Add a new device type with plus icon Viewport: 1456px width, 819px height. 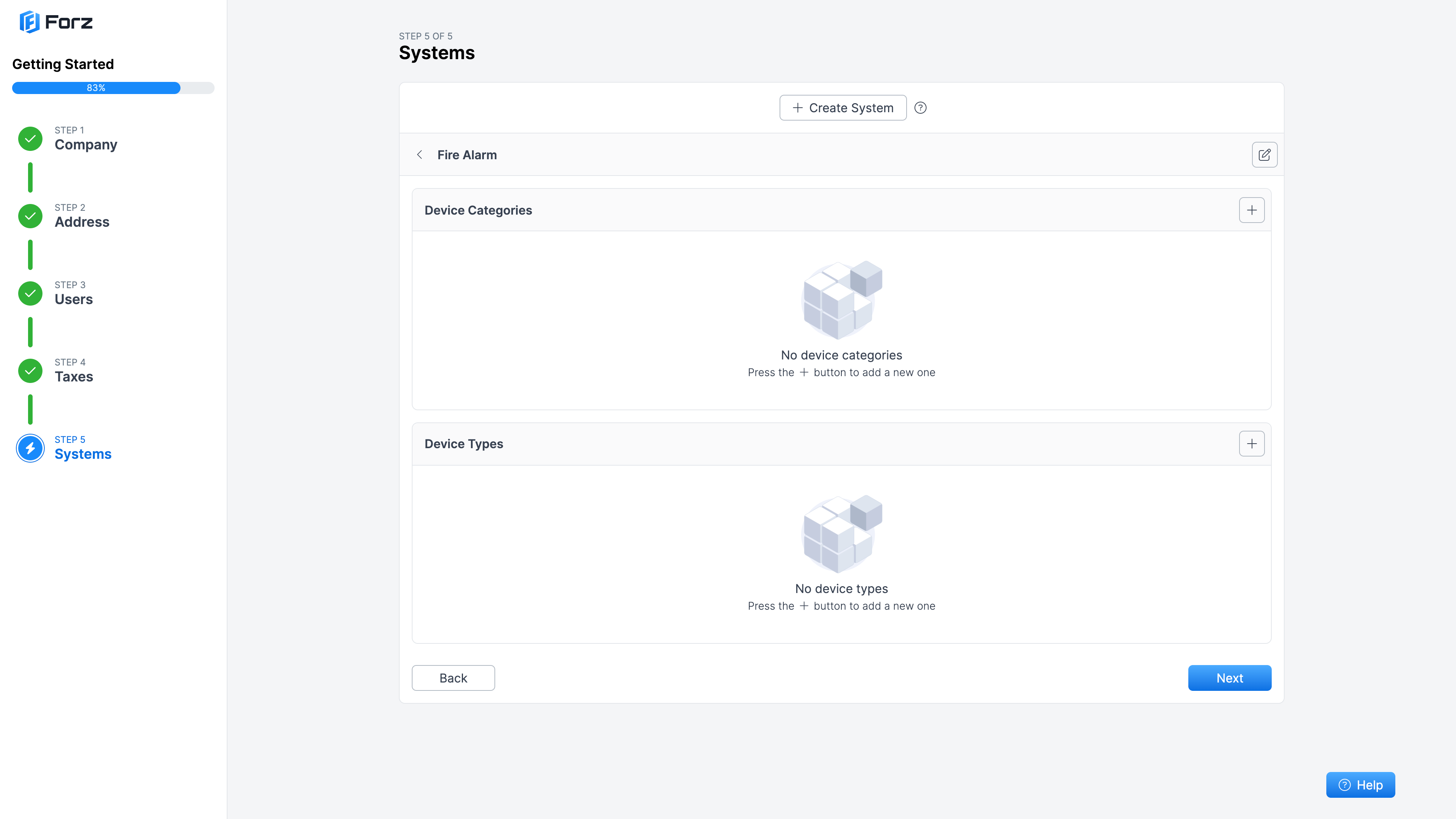pos(1252,444)
